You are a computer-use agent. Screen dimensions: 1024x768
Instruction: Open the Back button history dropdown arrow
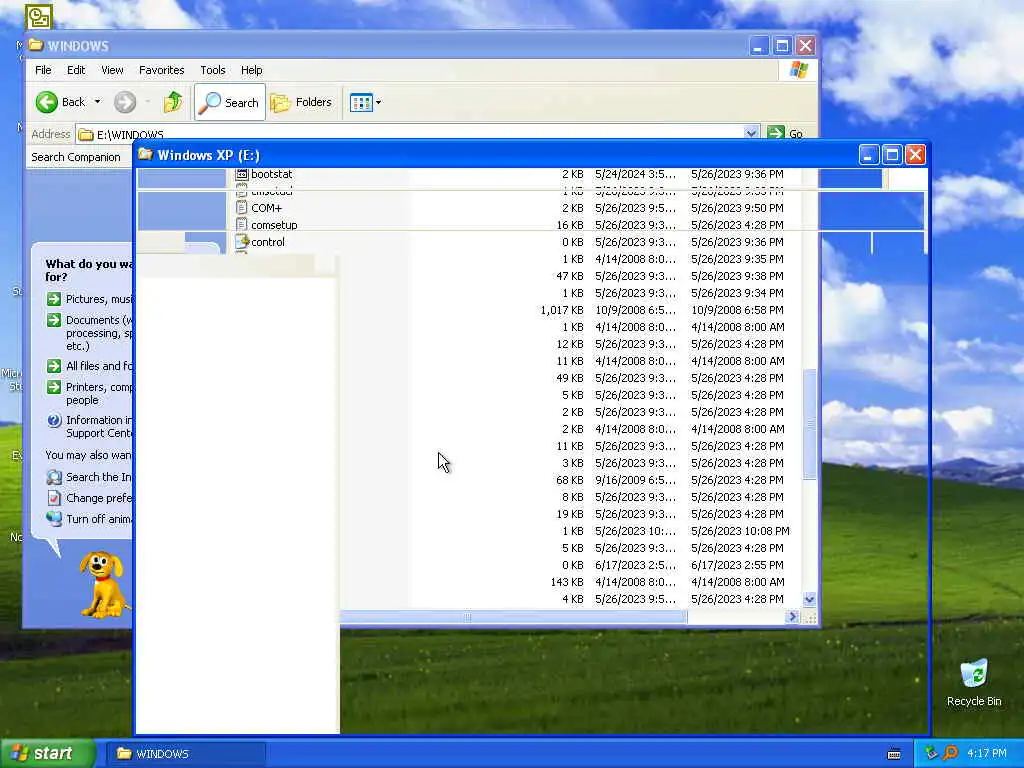pos(97,102)
